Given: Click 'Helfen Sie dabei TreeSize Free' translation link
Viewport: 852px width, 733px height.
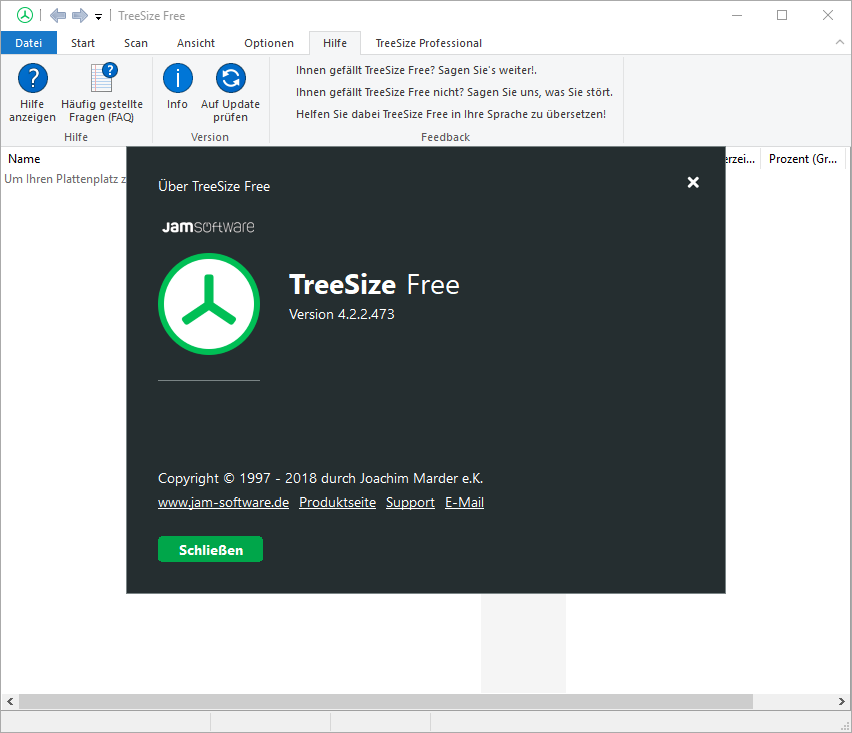Looking at the screenshot, I should pyautogui.click(x=451, y=114).
